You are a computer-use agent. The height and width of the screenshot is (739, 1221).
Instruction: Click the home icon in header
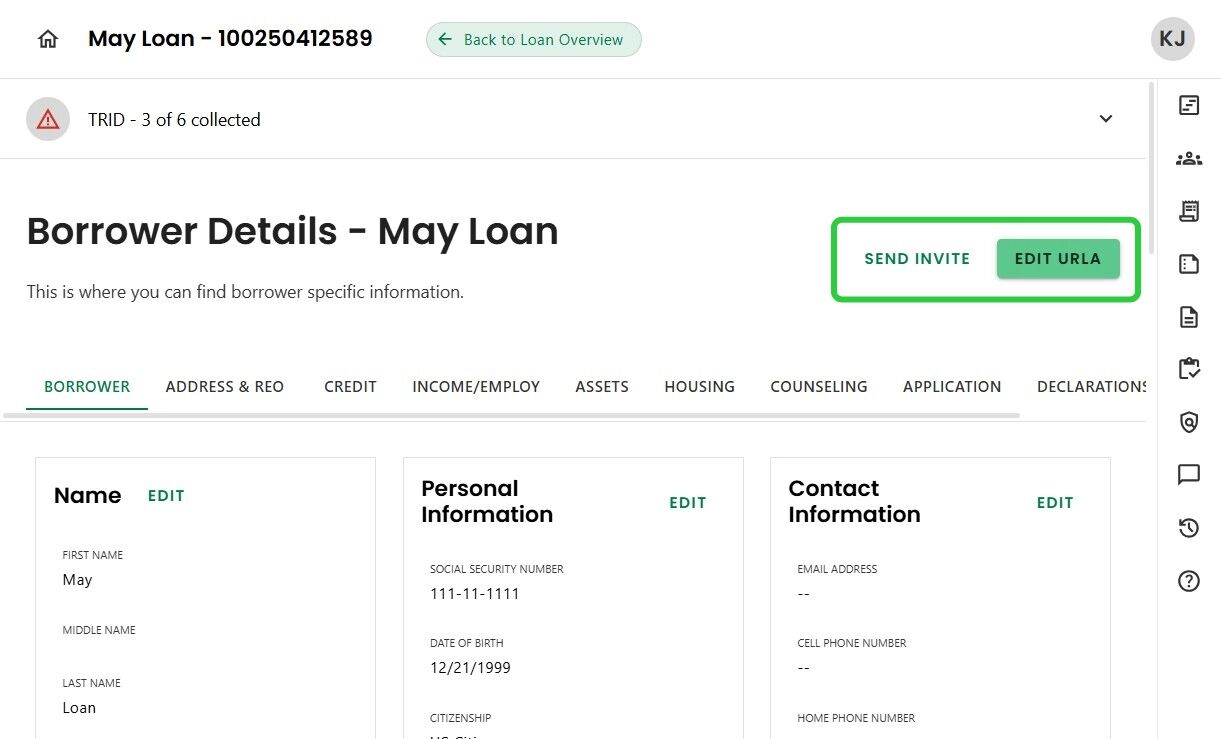(x=47, y=39)
